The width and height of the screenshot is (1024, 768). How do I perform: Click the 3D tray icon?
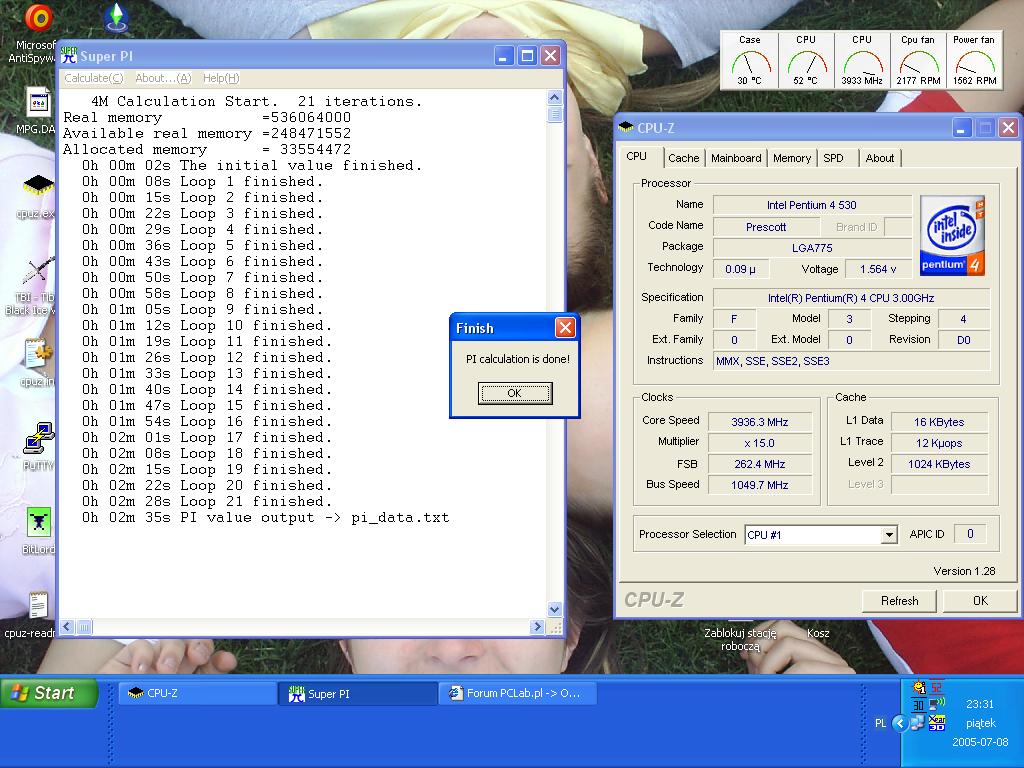(936, 723)
